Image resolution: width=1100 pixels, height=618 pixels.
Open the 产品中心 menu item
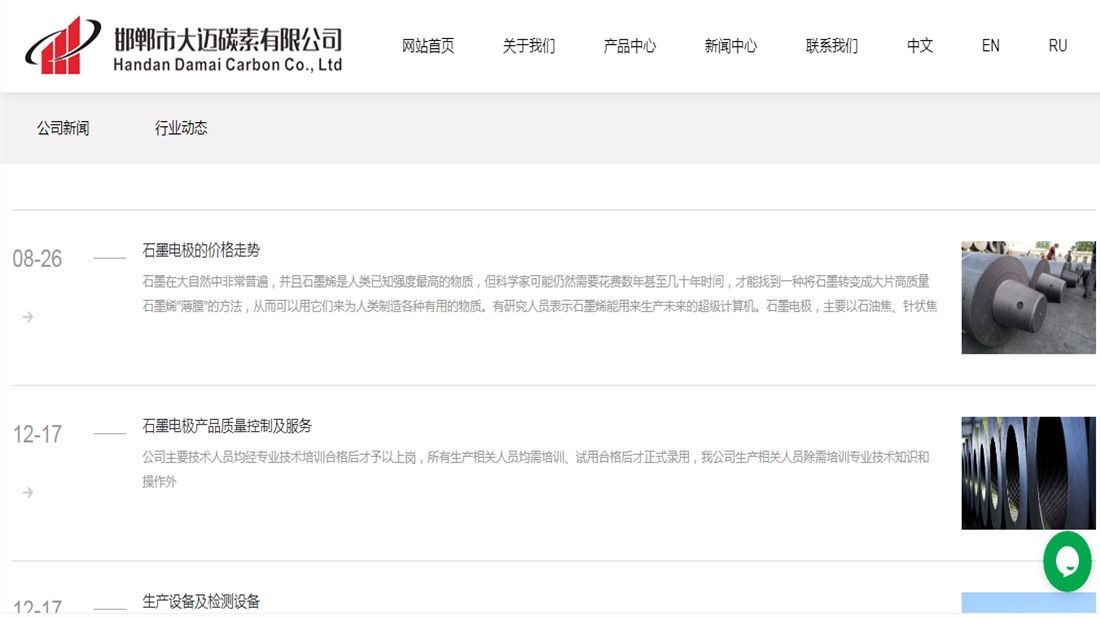pyautogui.click(x=630, y=46)
